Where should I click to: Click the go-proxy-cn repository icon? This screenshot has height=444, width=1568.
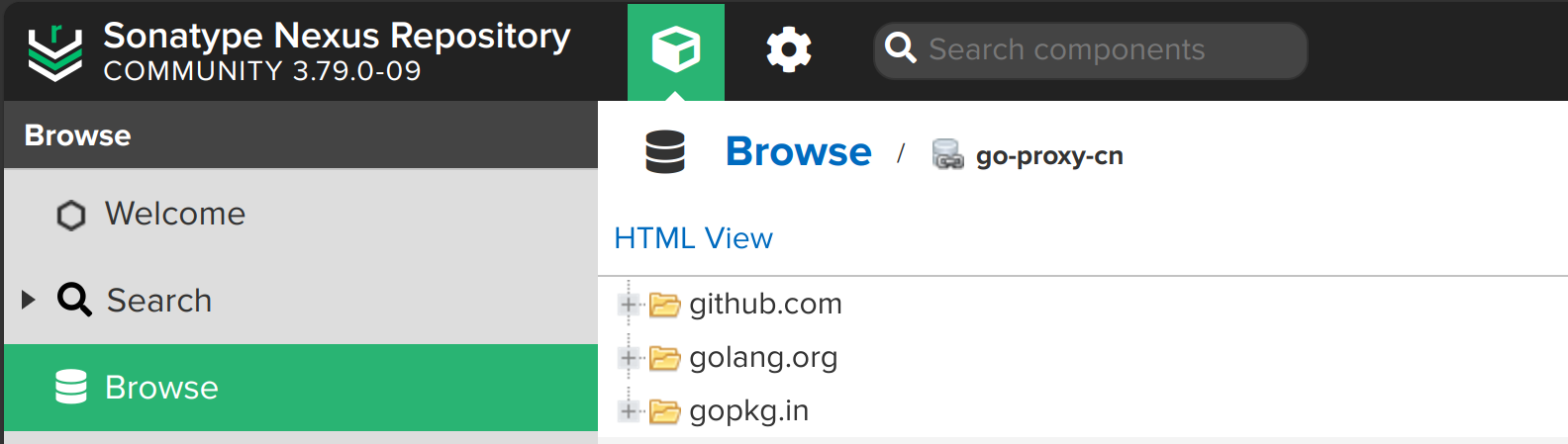tap(947, 154)
